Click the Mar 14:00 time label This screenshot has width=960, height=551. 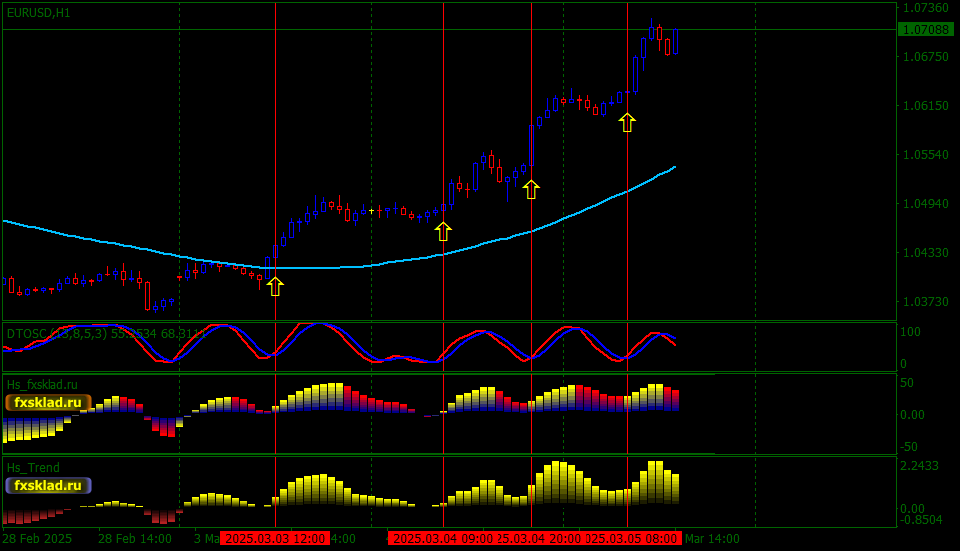pyautogui.click(x=712, y=539)
